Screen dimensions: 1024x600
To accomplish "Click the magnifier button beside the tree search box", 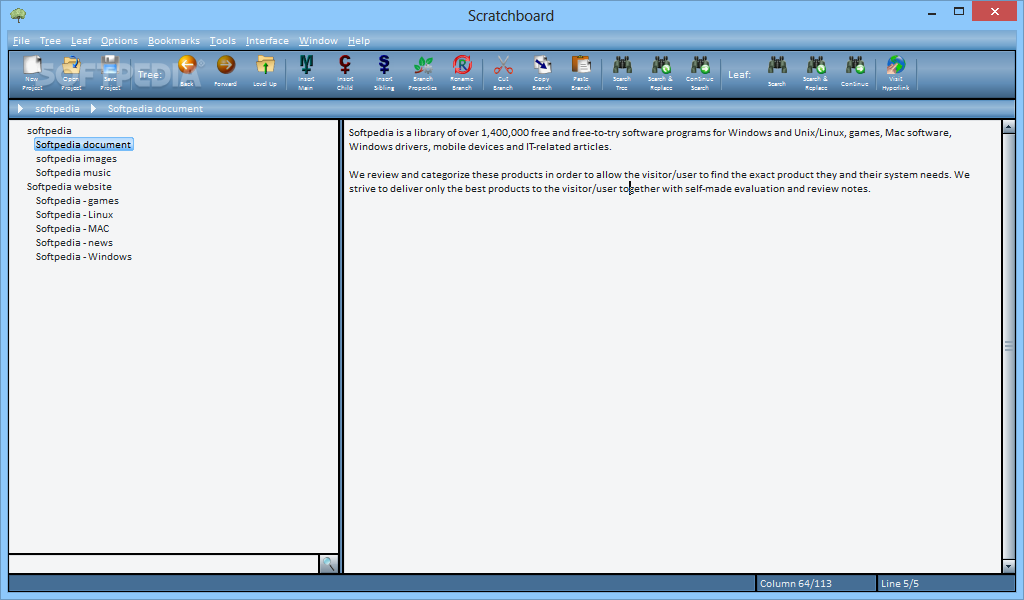I will (x=328, y=564).
